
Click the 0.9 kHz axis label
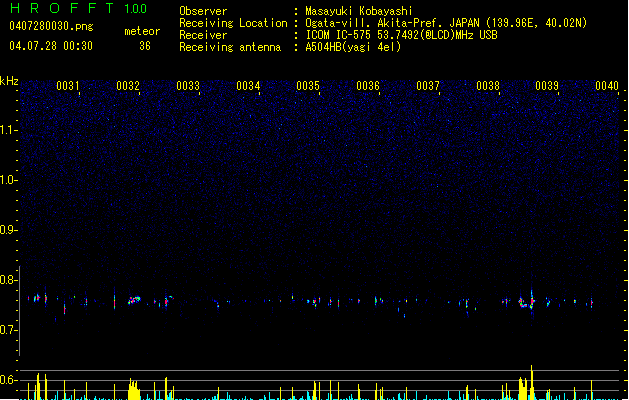click(x=9, y=230)
